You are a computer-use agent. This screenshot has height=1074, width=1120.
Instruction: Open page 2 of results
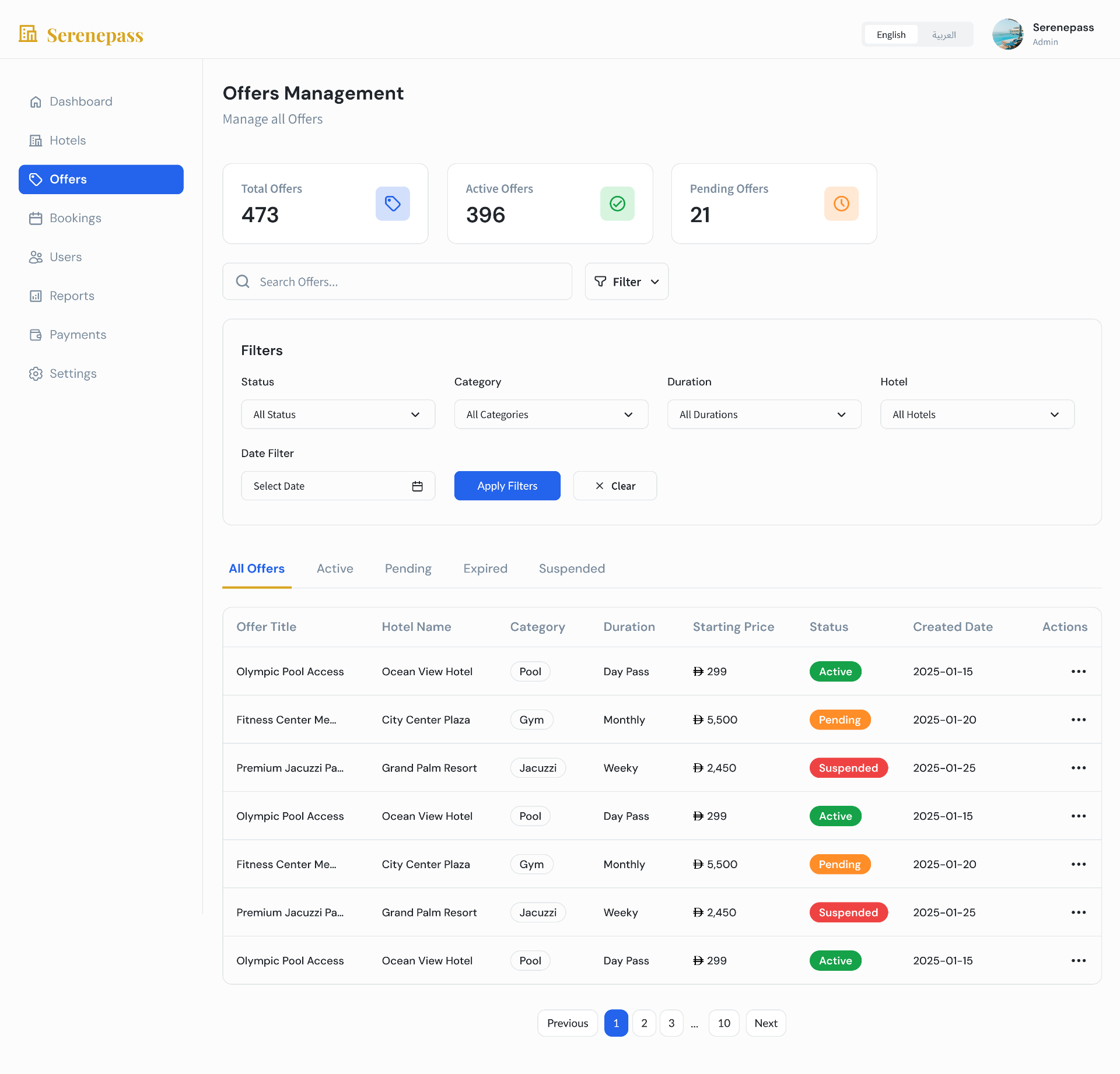(644, 1023)
